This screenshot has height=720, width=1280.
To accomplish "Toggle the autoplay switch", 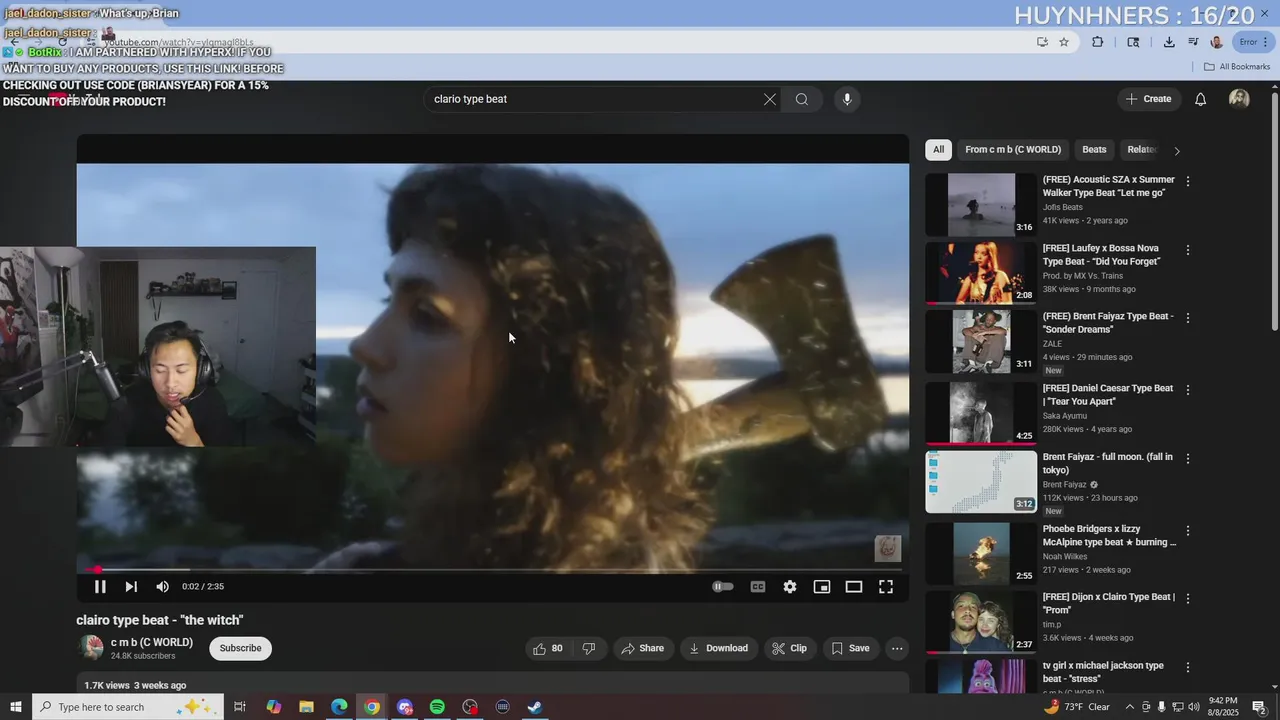I will pyautogui.click(x=723, y=587).
